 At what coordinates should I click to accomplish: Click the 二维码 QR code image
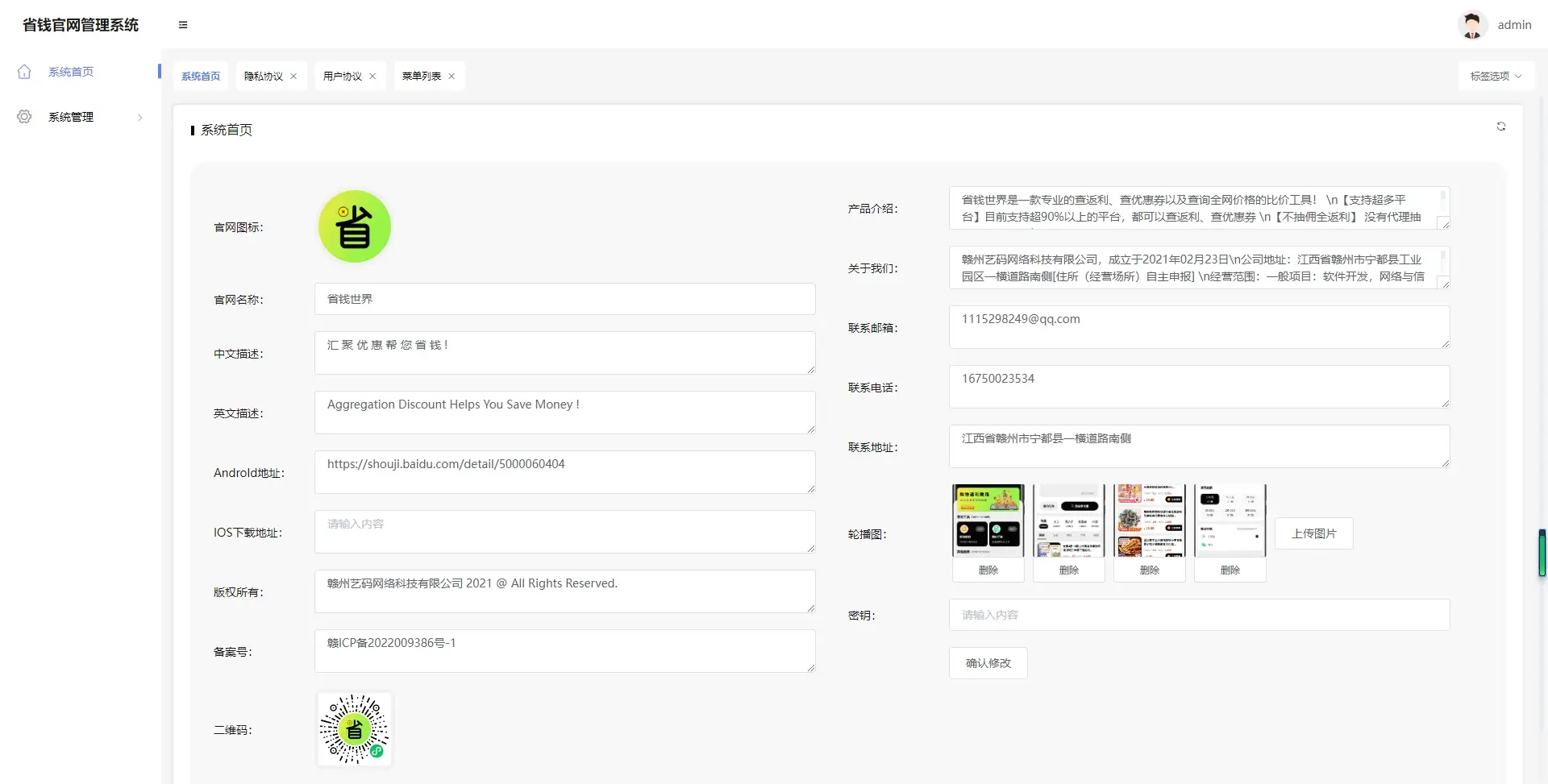[x=355, y=729]
